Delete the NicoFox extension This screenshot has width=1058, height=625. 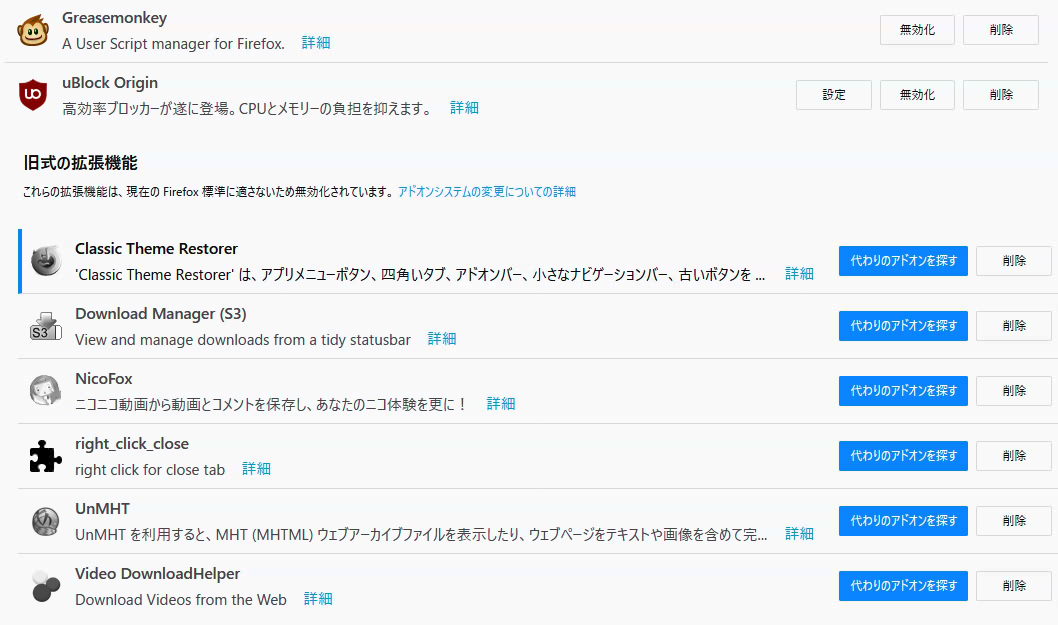tap(1013, 391)
